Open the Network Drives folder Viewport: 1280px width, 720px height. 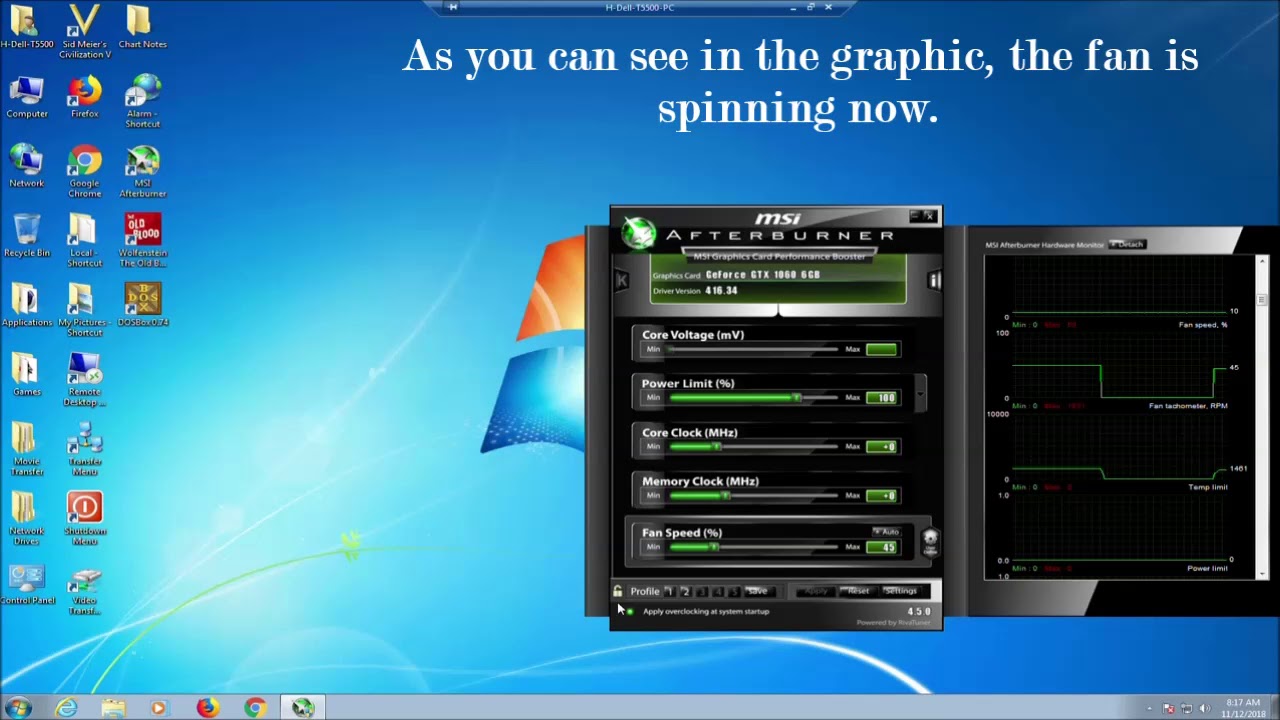[27, 519]
